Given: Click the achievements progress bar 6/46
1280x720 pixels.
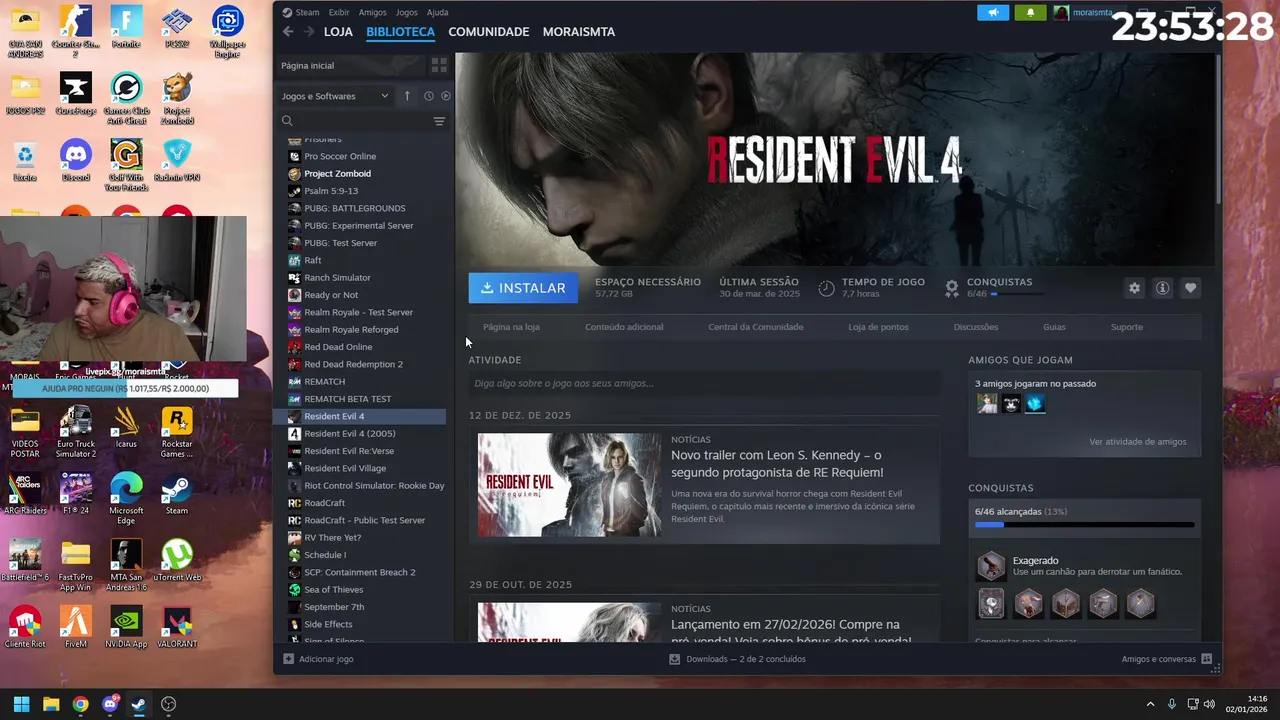Looking at the screenshot, I should point(1084,525).
